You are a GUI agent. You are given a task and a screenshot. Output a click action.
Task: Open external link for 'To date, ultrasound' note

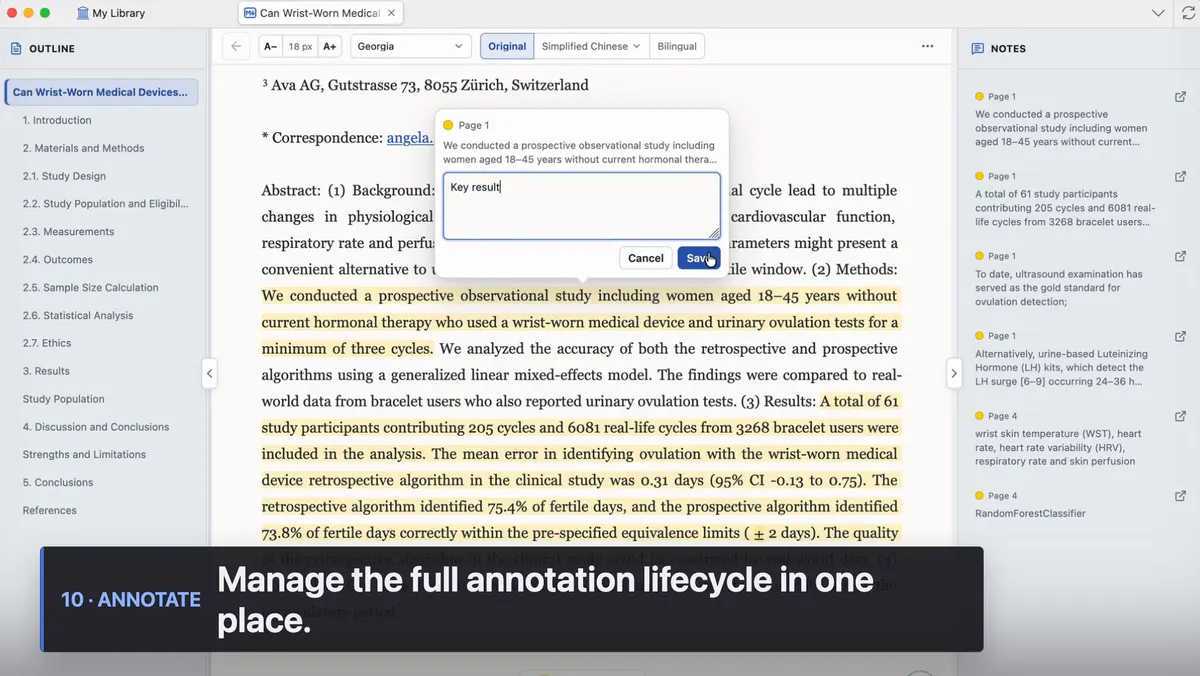(1179, 257)
